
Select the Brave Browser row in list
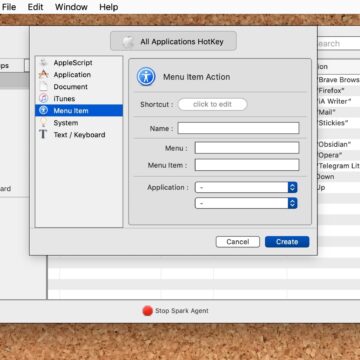(x=338, y=80)
